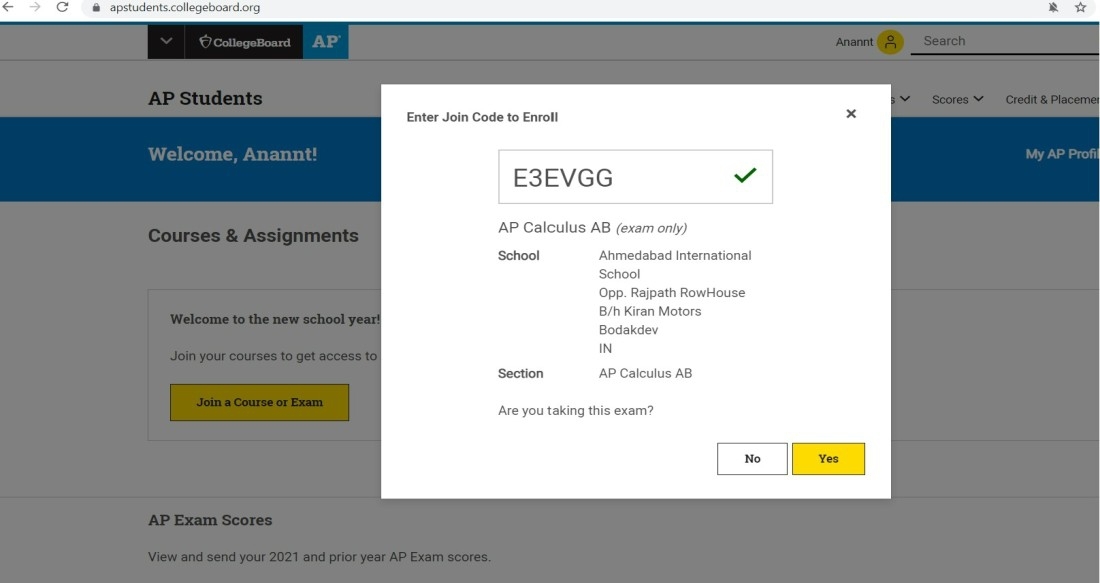Viewport: 1100px width, 583px height.
Task: Confirm enrollment with the Yes button
Action: click(x=829, y=459)
